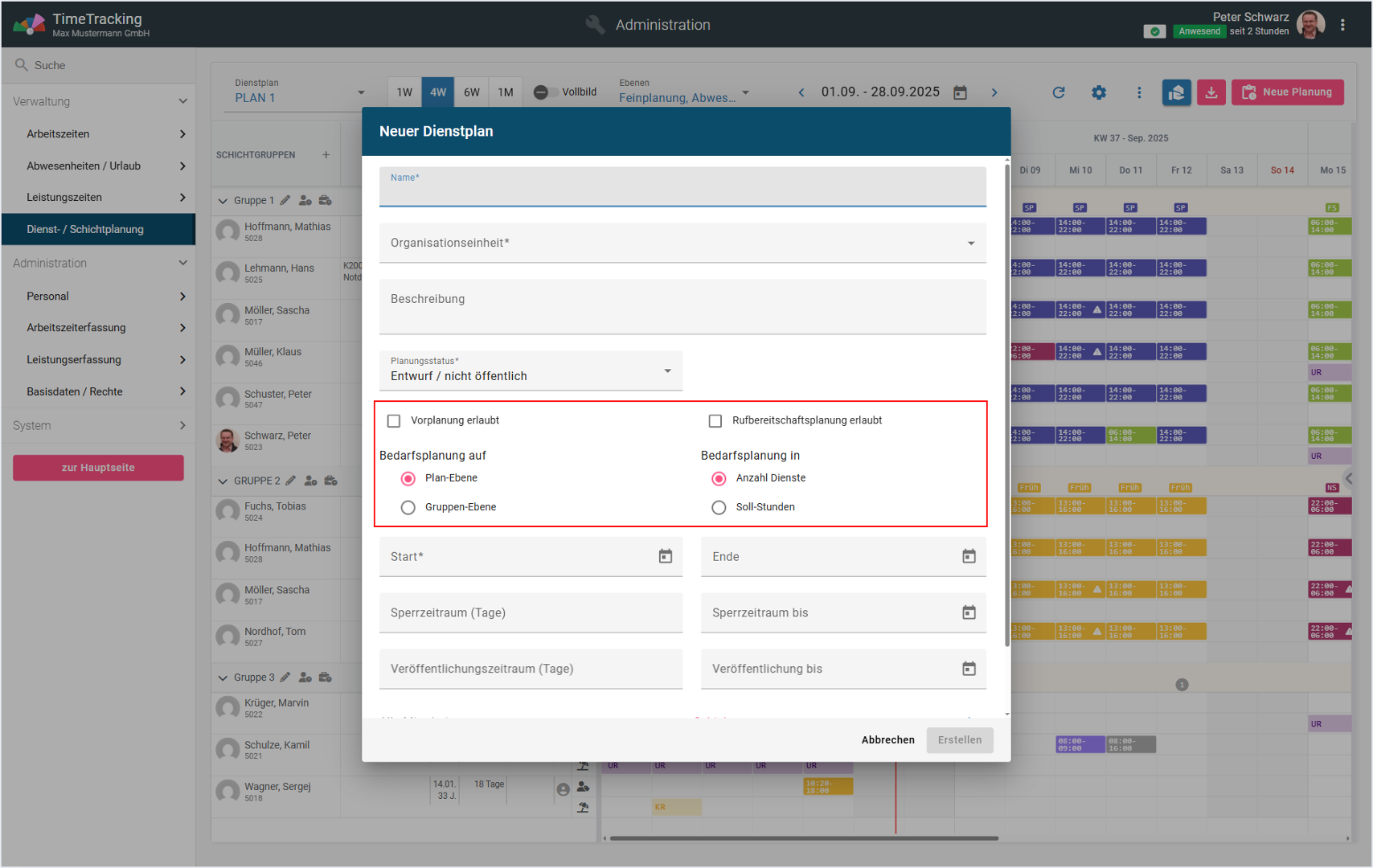This screenshot has width=1373, height=868.
Task: Enable the Rufbereitschaftsplanung erlaubt checkbox
Action: (x=715, y=421)
